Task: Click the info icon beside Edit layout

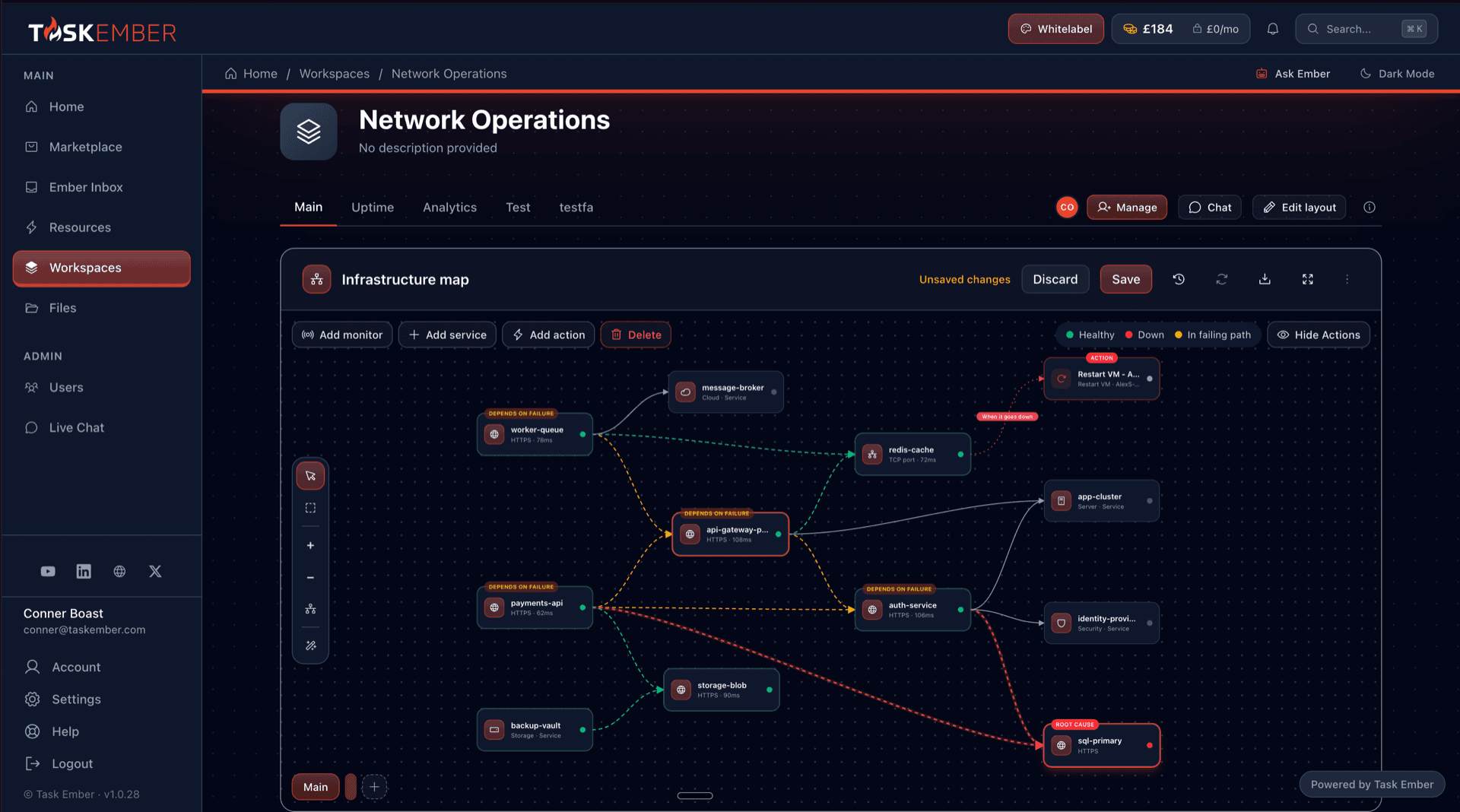Action: tap(1370, 208)
